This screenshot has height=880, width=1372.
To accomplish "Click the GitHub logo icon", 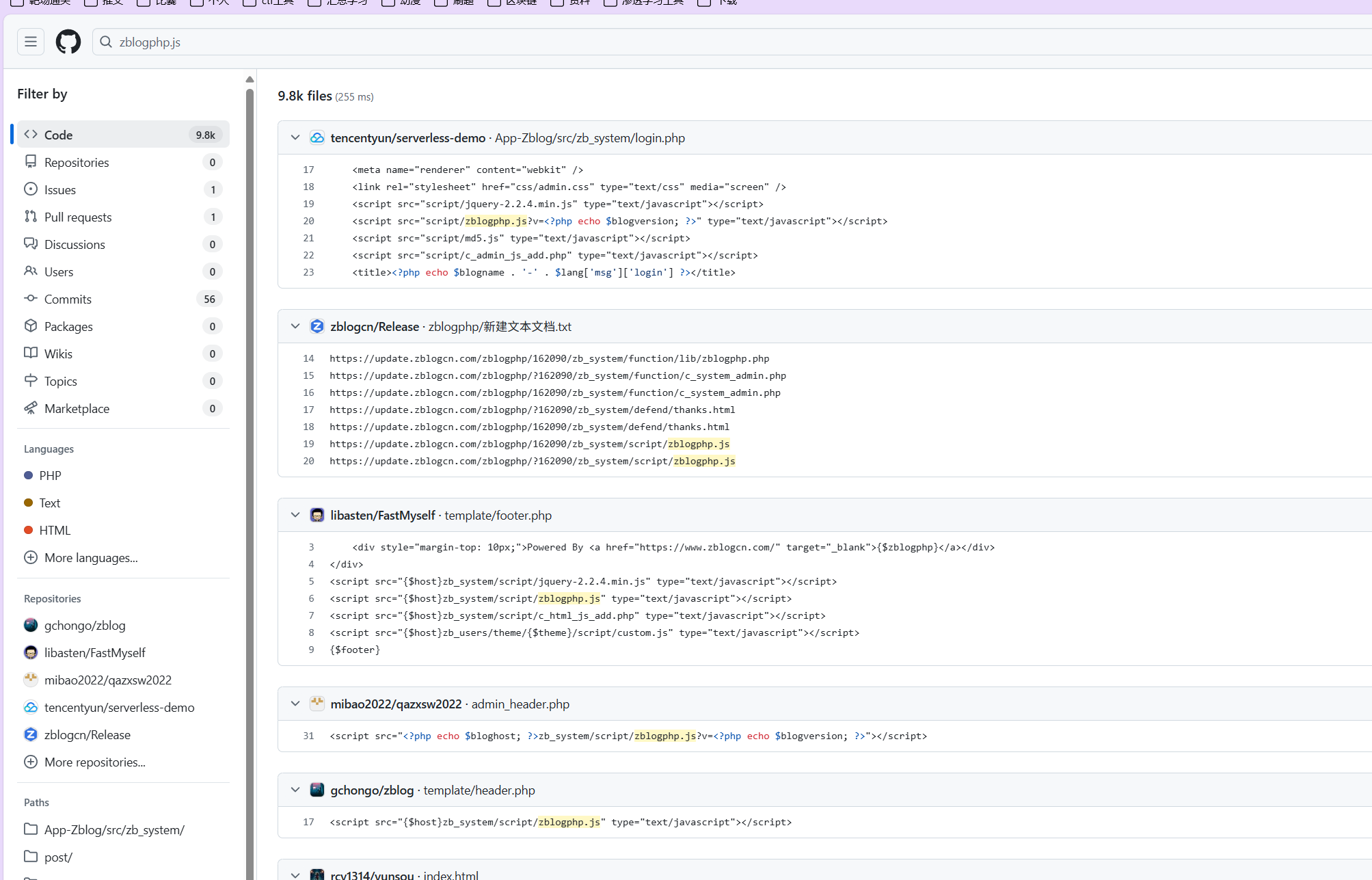I will click(68, 42).
